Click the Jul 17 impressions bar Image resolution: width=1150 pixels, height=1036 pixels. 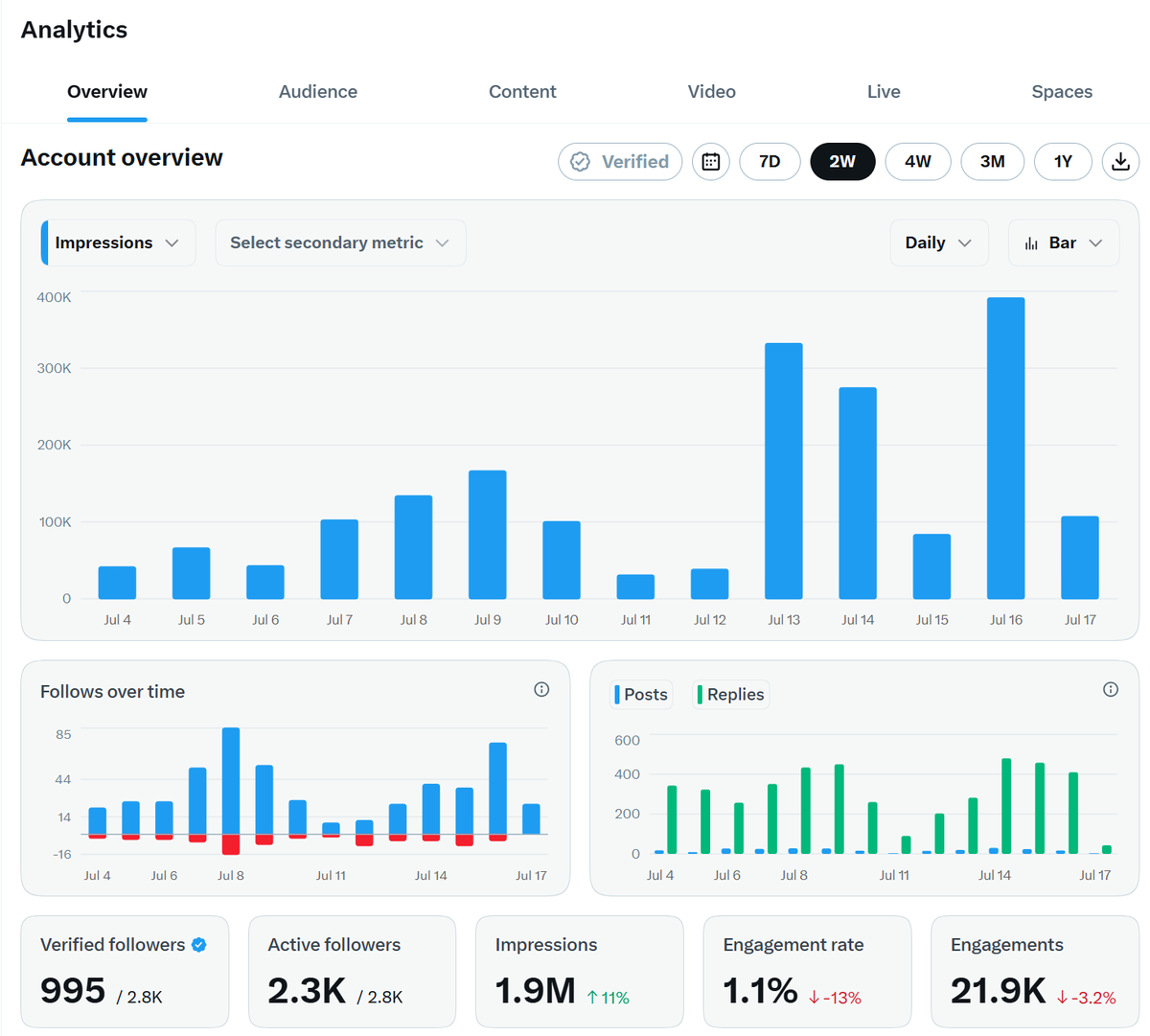point(1080,558)
